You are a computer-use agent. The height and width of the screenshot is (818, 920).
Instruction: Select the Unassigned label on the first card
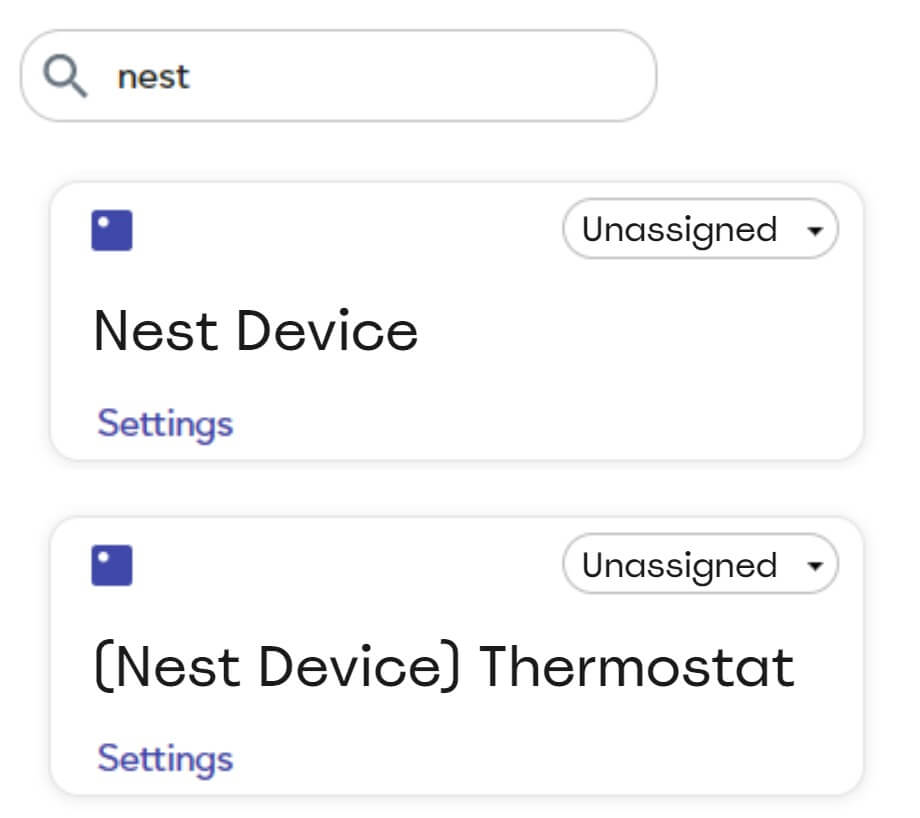click(x=679, y=229)
